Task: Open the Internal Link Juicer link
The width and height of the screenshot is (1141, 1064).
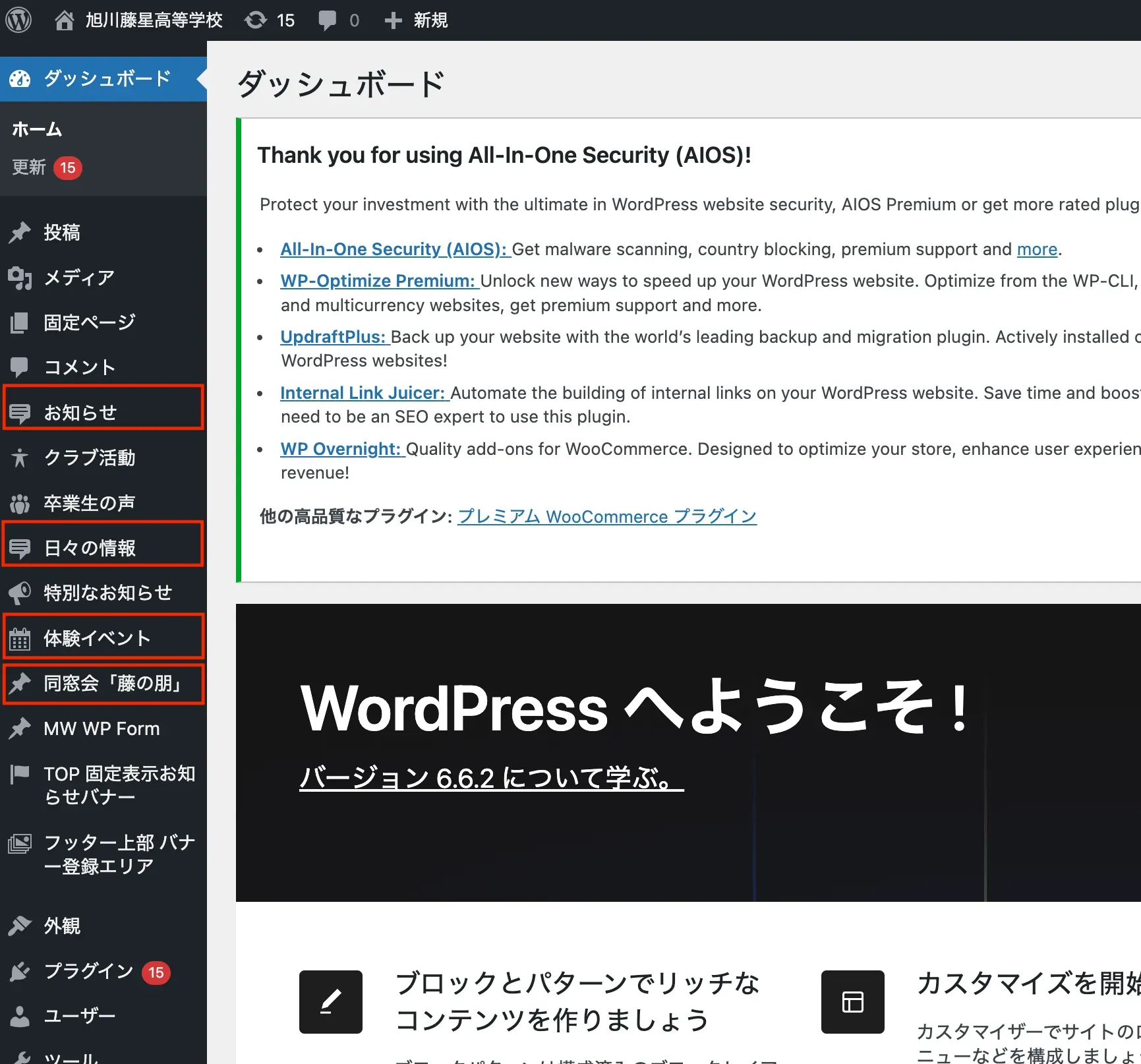Action: click(x=365, y=393)
